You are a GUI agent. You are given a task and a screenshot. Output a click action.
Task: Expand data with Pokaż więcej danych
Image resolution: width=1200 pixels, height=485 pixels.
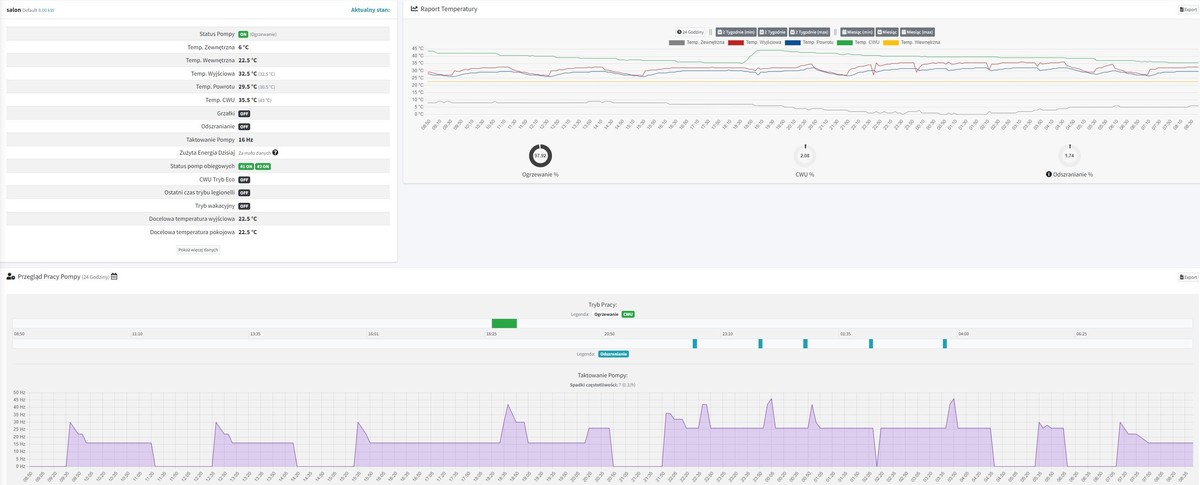[x=198, y=249]
